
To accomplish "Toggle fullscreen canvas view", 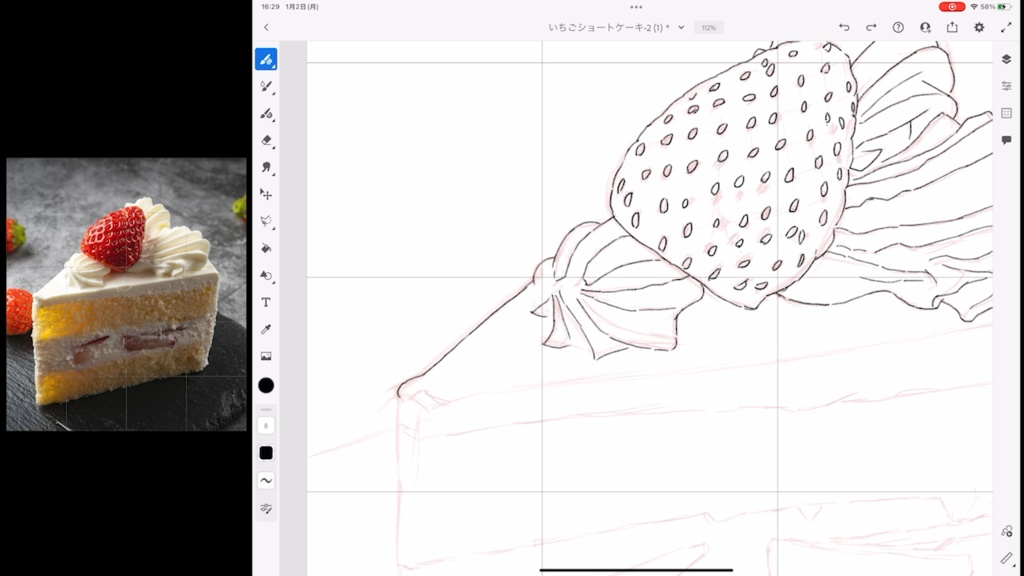I will tap(1006, 27).
